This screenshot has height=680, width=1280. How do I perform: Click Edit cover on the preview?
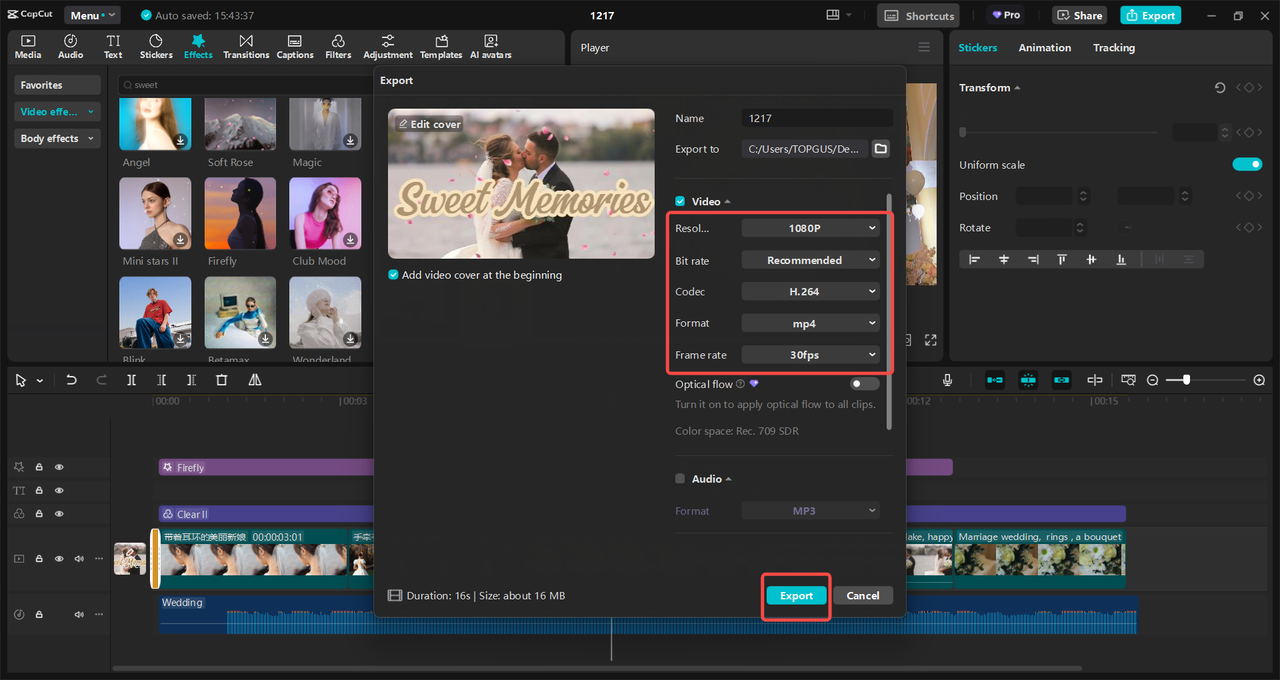429,124
